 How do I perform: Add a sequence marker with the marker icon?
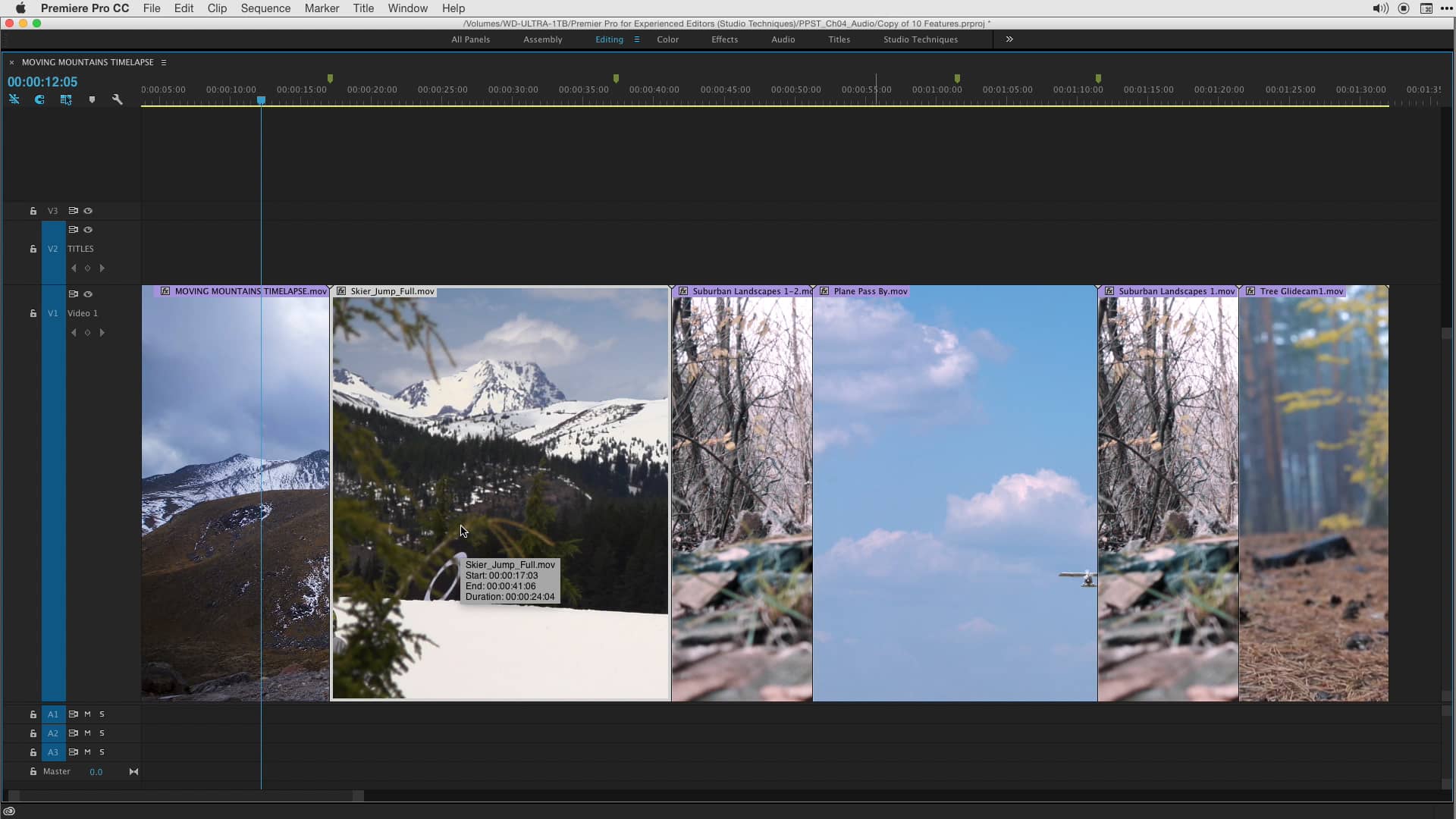[92, 99]
